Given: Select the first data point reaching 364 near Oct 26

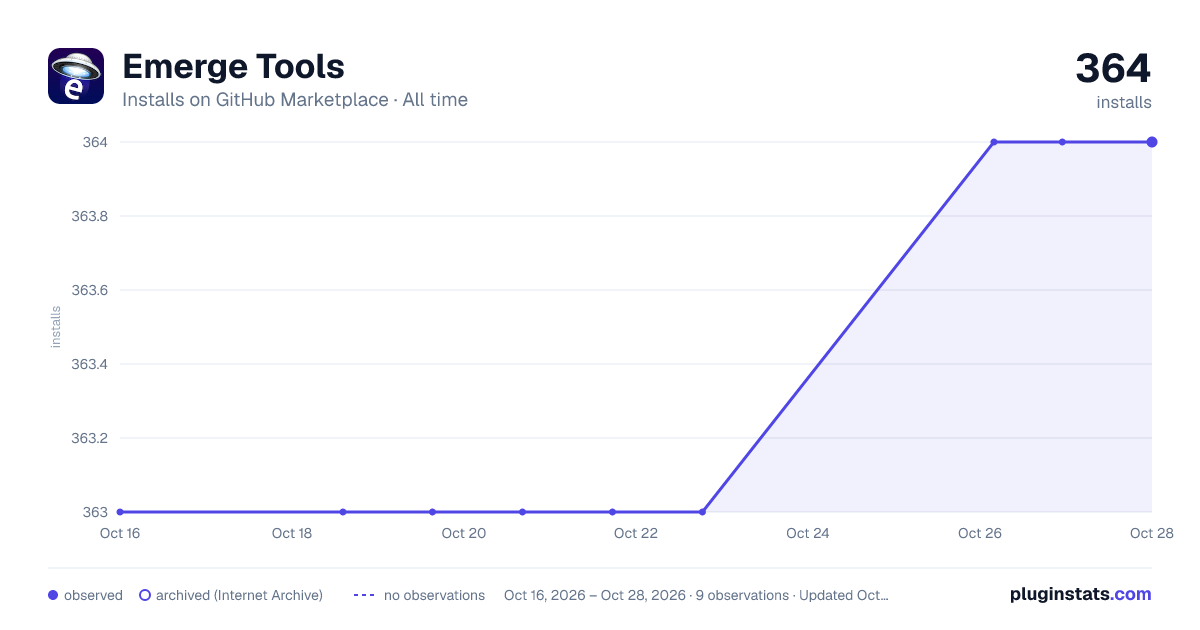Looking at the screenshot, I should tap(994, 142).
